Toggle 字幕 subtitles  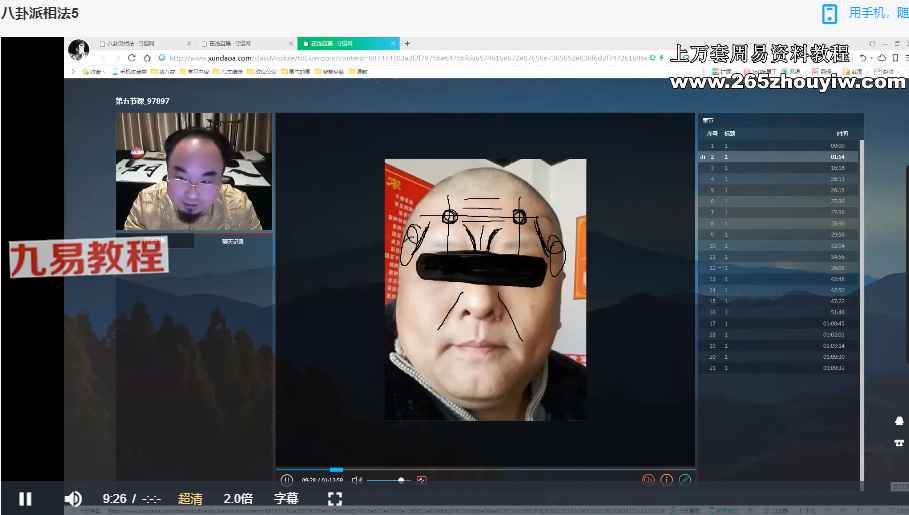pos(286,499)
